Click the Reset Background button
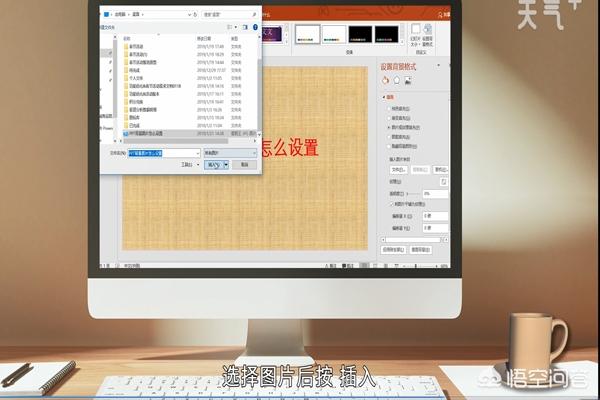600x400 pixels. tap(421, 250)
